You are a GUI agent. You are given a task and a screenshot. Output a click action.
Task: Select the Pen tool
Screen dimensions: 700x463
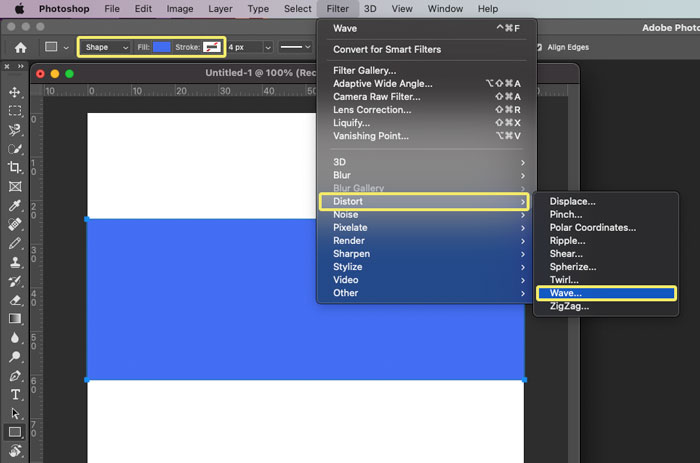tap(15, 376)
